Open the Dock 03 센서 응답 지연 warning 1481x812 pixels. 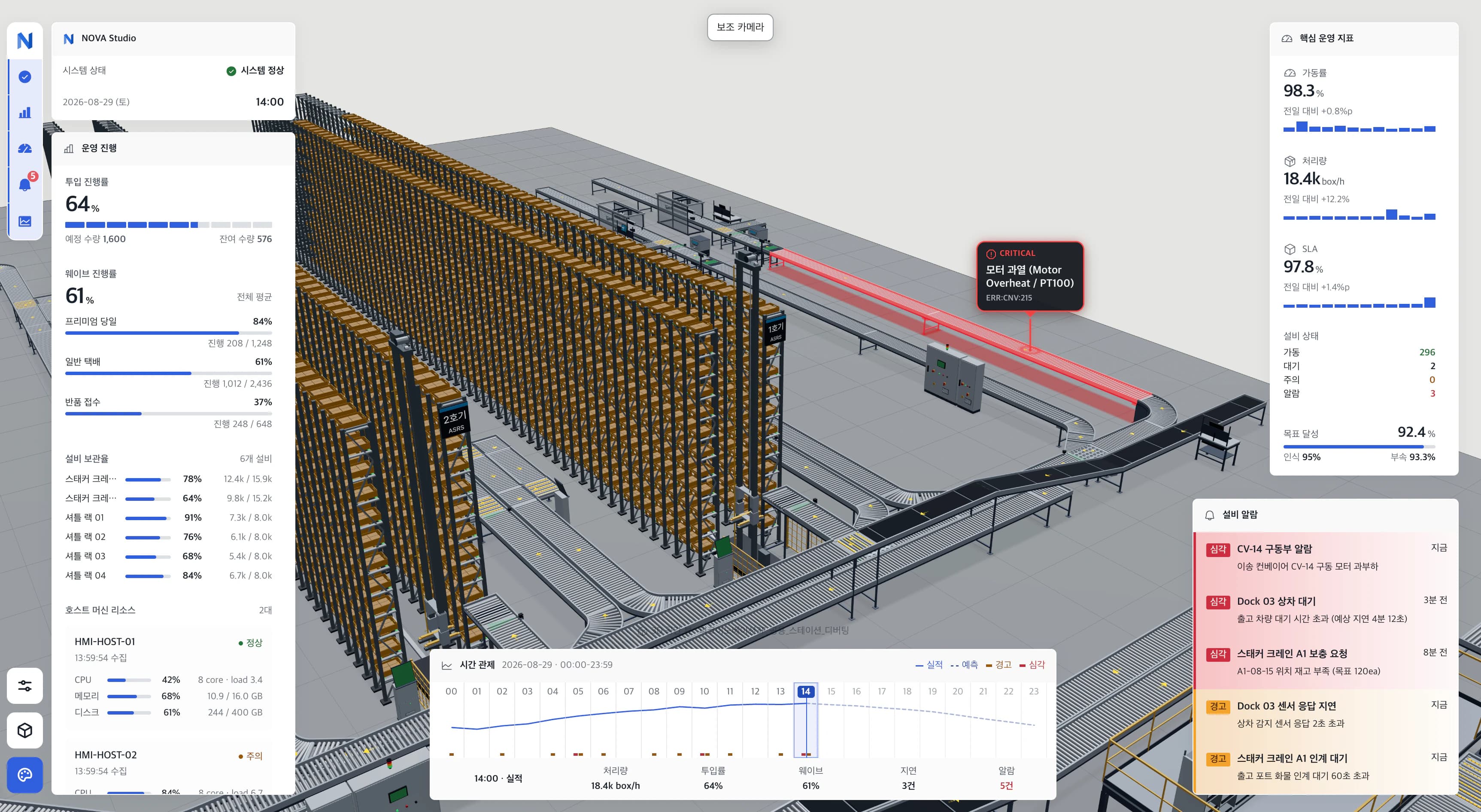click(x=1326, y=714)
